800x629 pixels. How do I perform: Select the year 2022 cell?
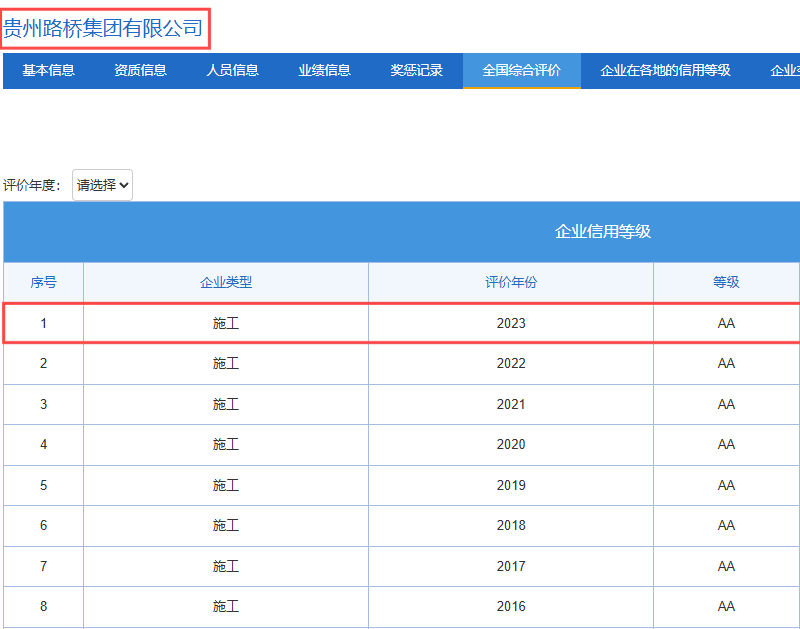[x=511, y=364]
